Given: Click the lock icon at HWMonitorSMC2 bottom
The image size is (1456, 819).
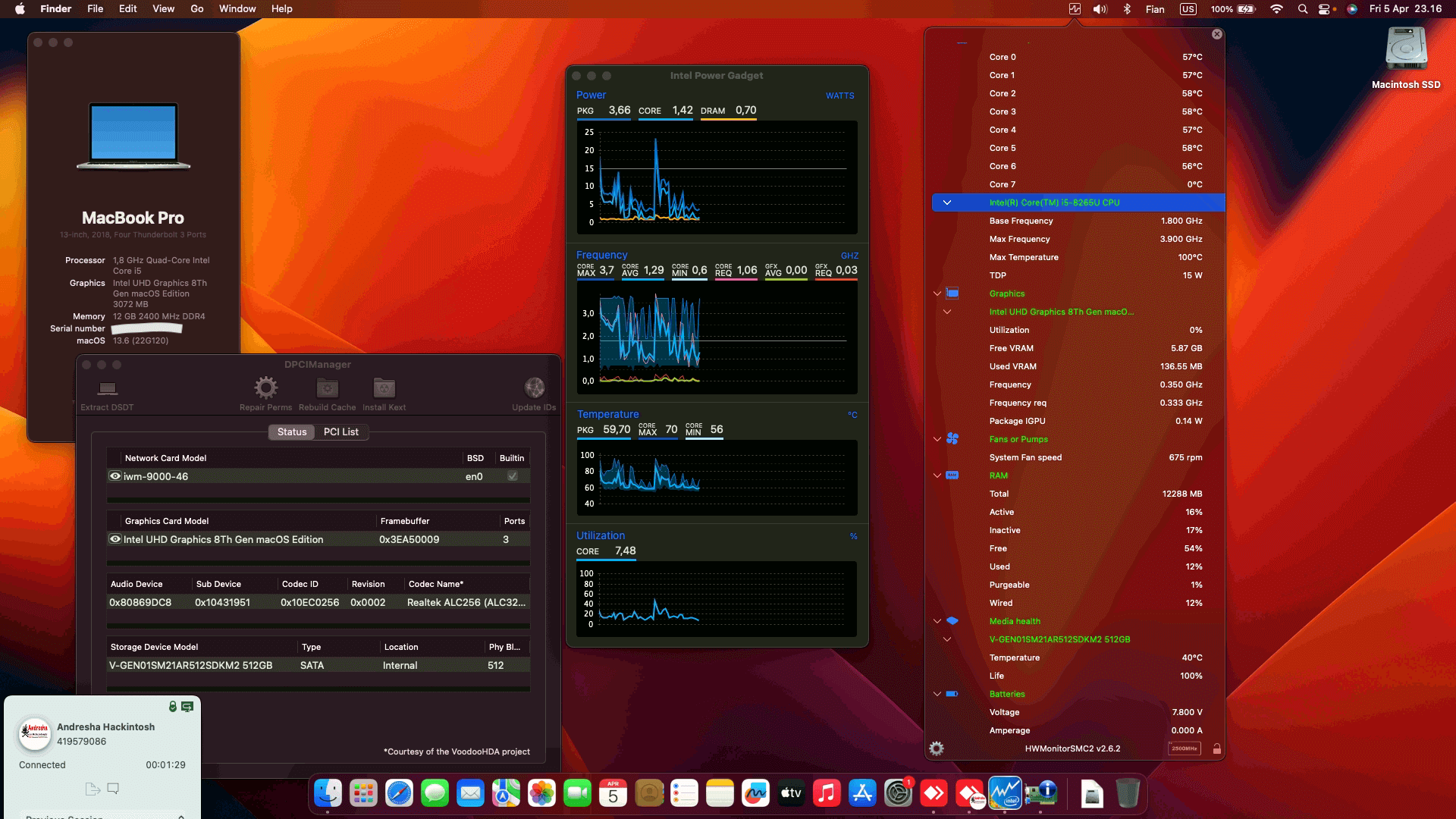Looking at the screenshot, I should tap(1216, 748).
